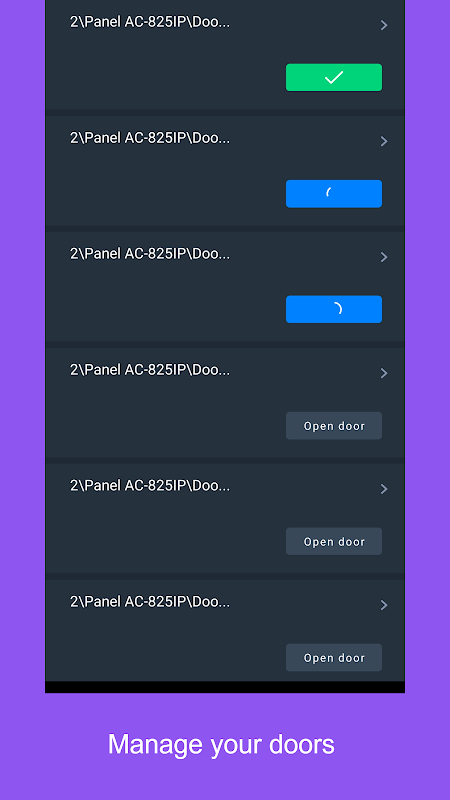
Task: Select the third Panel AC-825IP door label
Action: 150,254
